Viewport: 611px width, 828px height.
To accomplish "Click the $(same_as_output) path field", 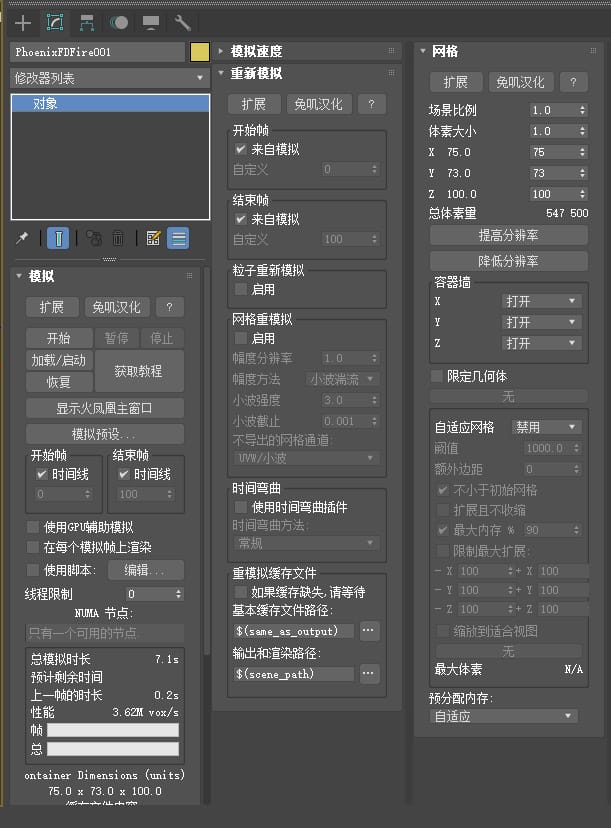I will (x=294, y=631).
